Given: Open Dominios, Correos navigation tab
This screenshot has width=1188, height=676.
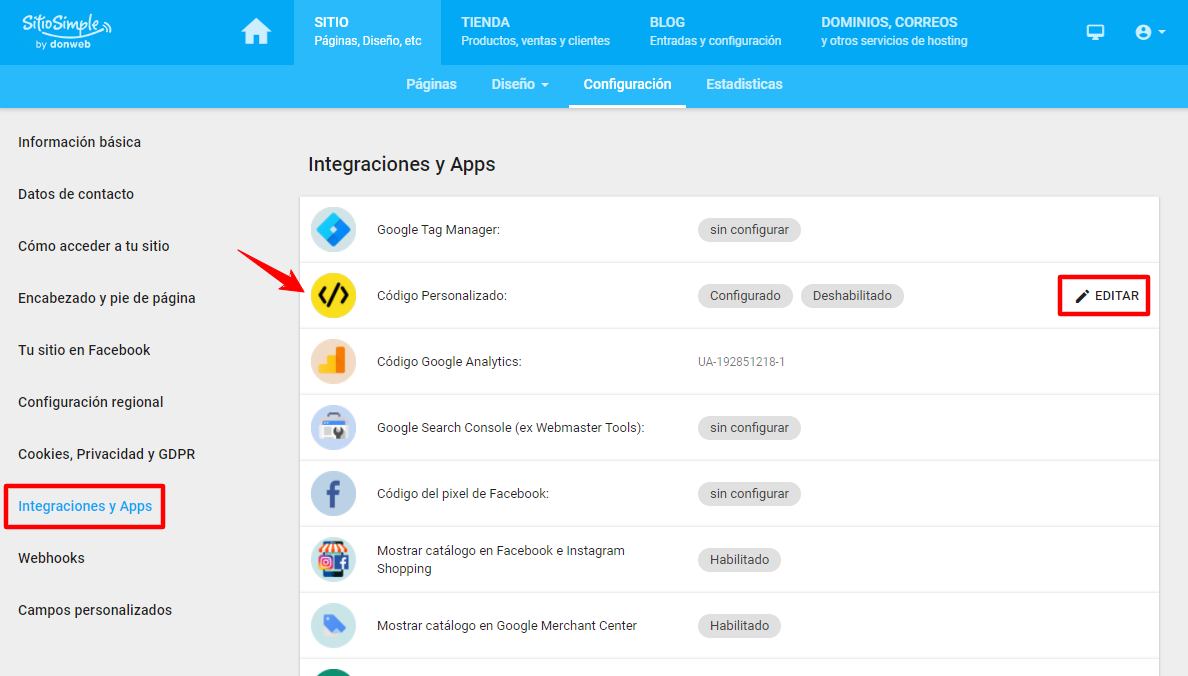Looking at the screenshot, I should coord(894,32).
